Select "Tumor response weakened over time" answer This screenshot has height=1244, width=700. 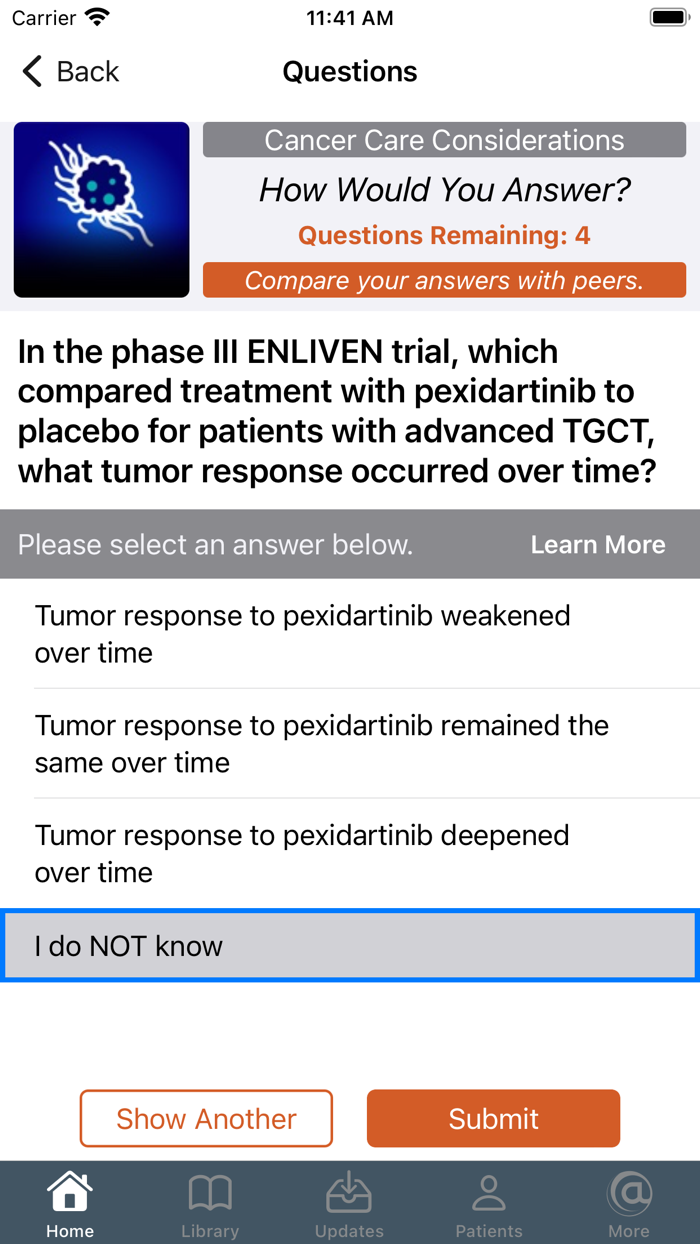click(x=349, y=635)
